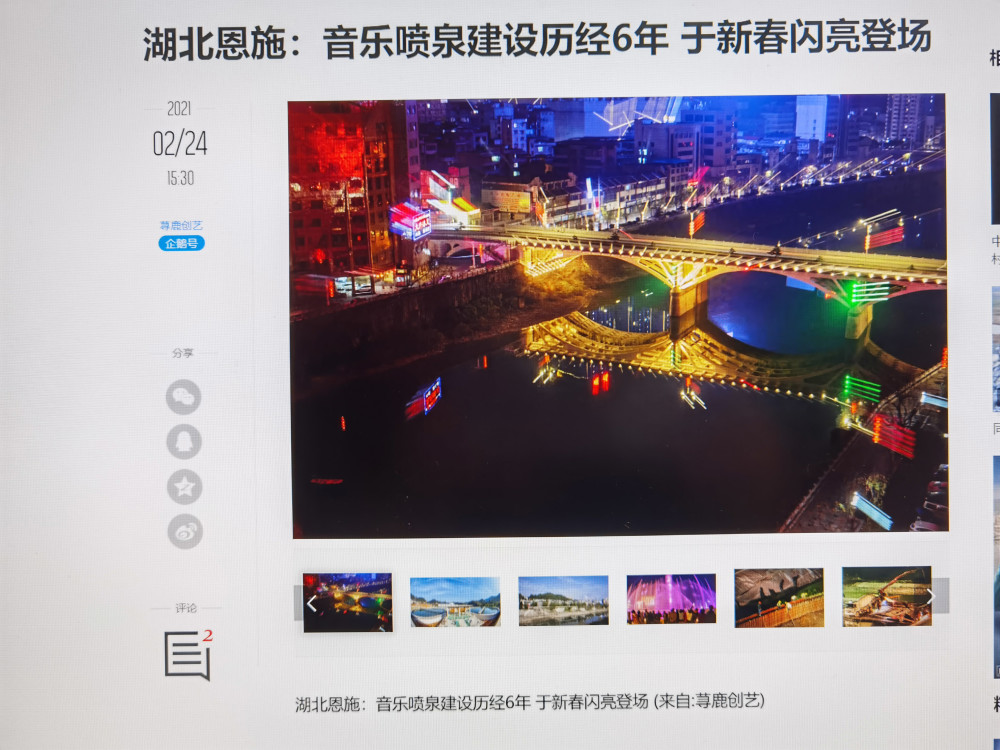The image size is (1000, 750).
Task: Click the photo caption text below gallery
Action: (x=529, y=702)
